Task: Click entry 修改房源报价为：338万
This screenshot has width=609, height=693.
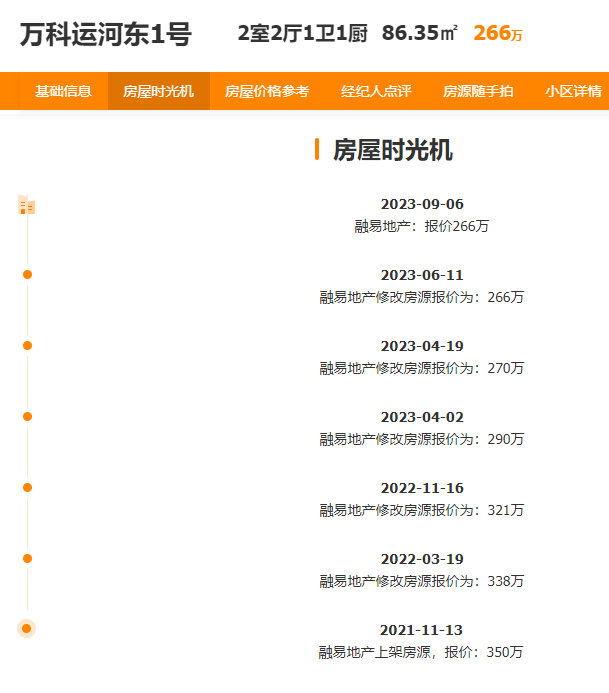Action: 422,581
